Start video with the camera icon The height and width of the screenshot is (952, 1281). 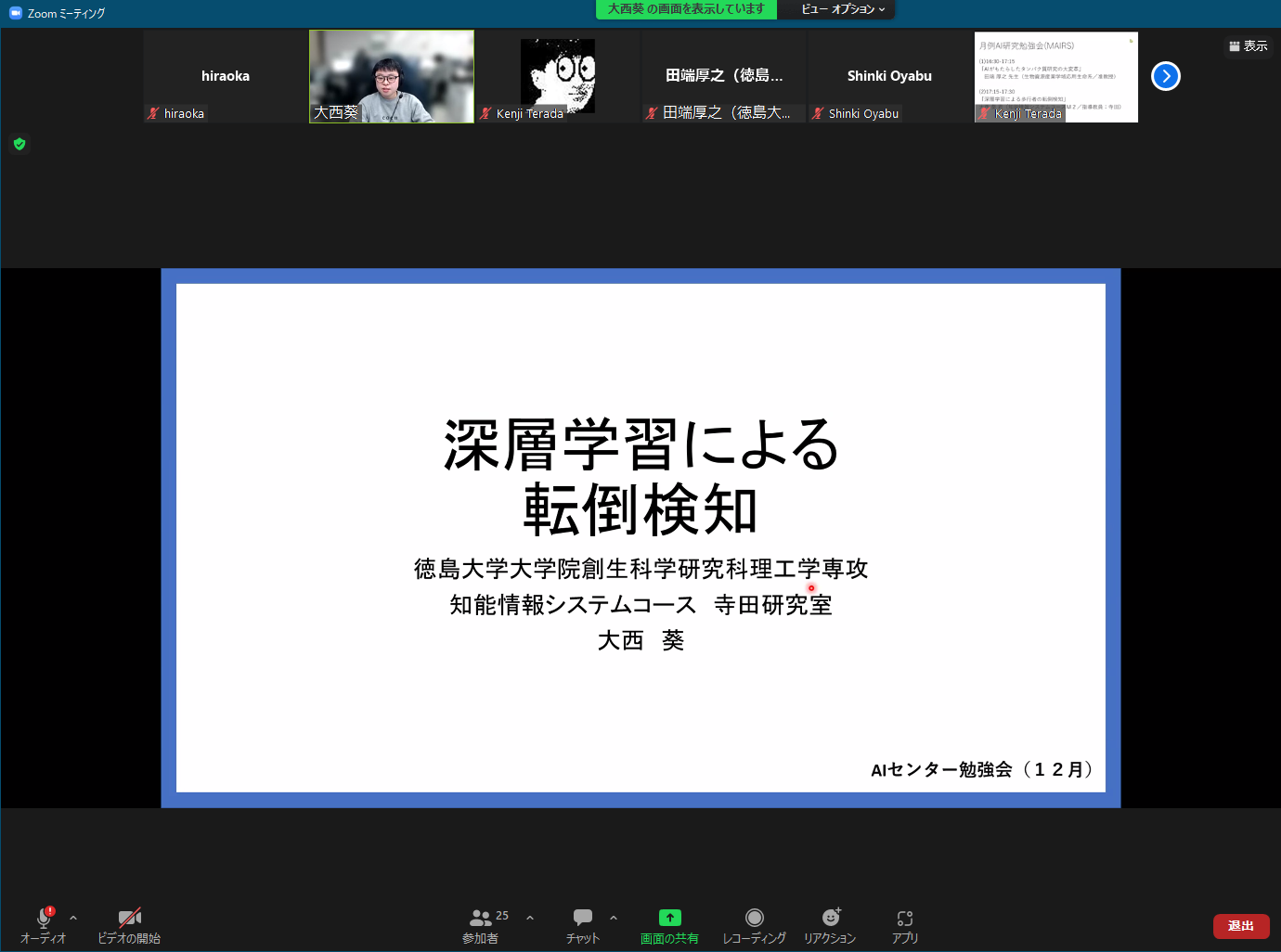(129, 918)
